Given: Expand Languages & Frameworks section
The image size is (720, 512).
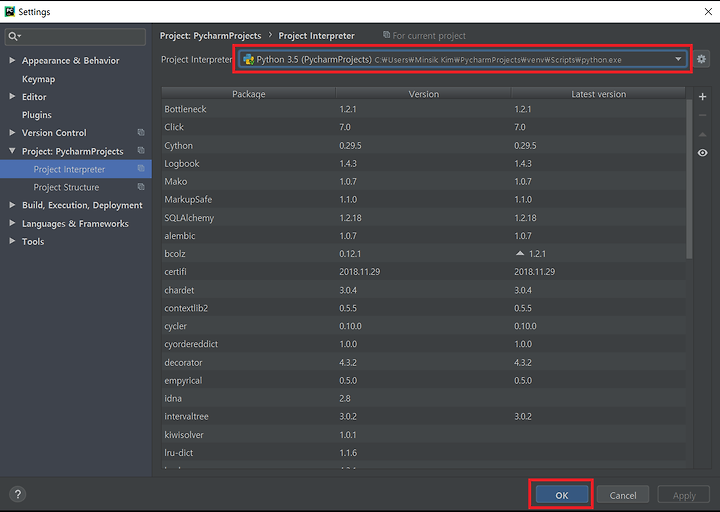Looking at the screenshot, I should click(12, 223).
